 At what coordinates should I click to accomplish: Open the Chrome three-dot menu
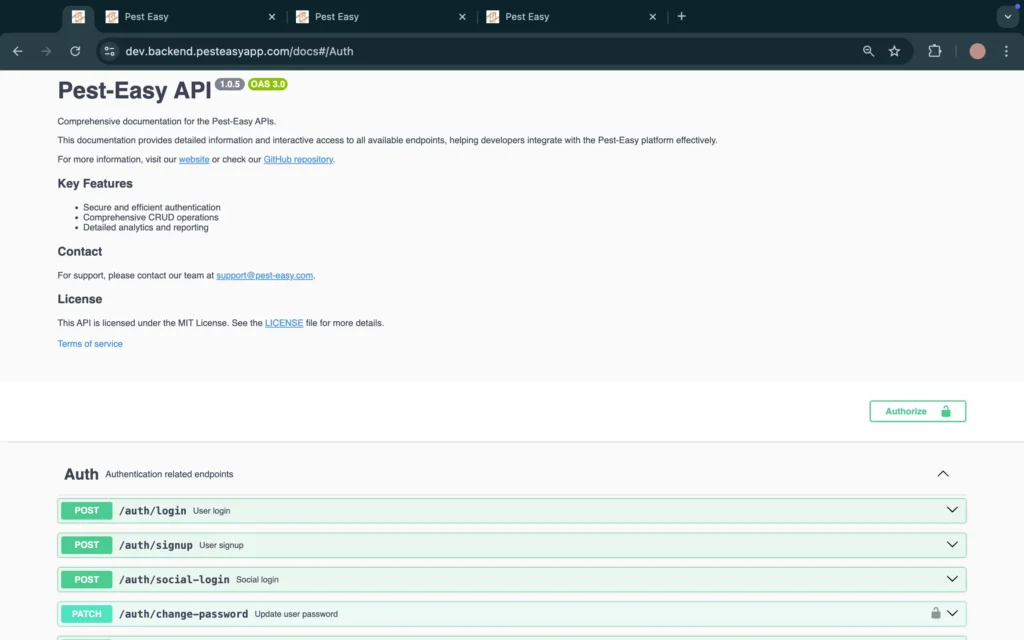(x=1006, y=51)
